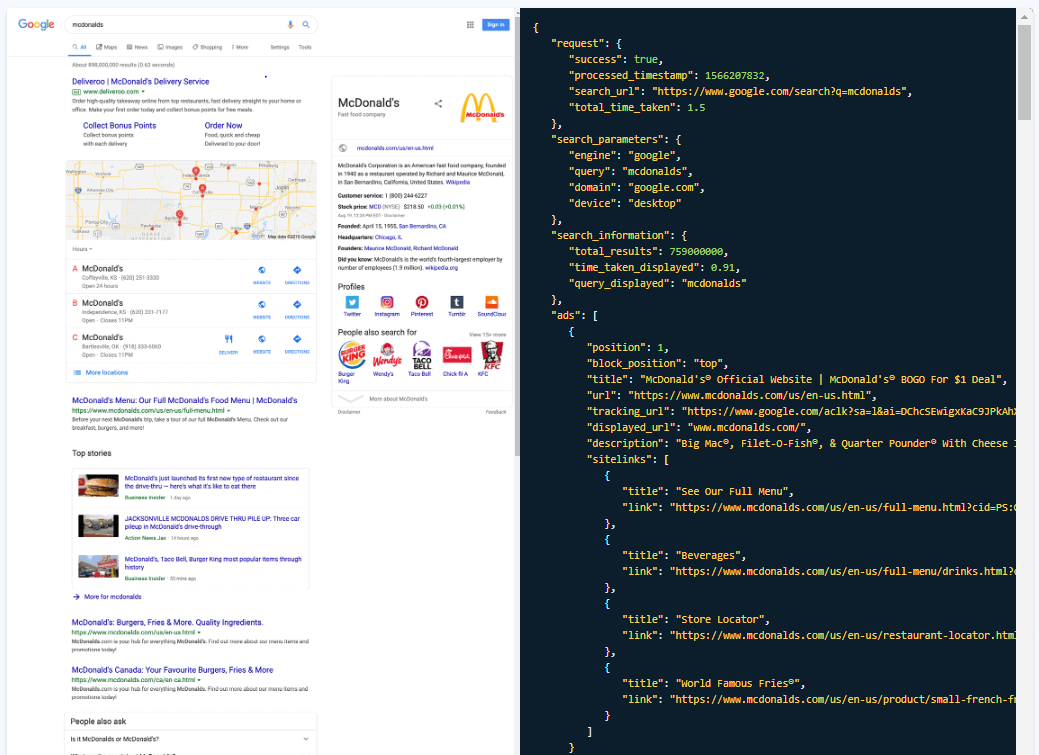Open the Settings menu below the search bar
This screenshot has height=755, width=1039.
click(x=281, y=47)
